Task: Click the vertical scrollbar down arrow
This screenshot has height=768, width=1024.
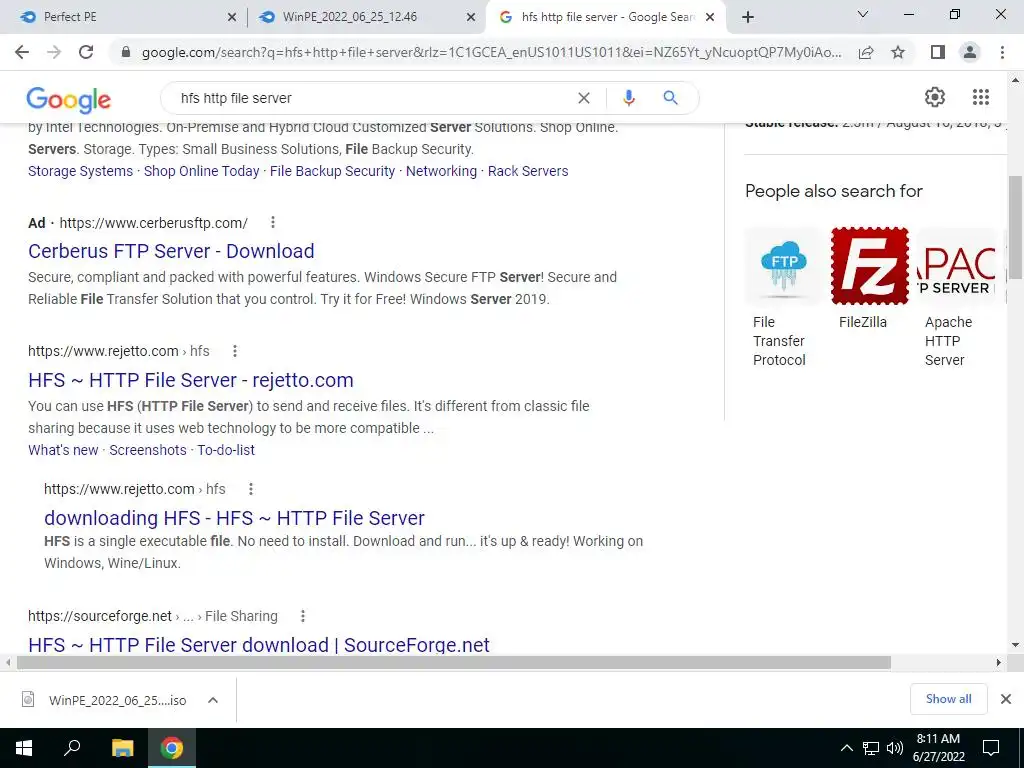Action: 1016,645
